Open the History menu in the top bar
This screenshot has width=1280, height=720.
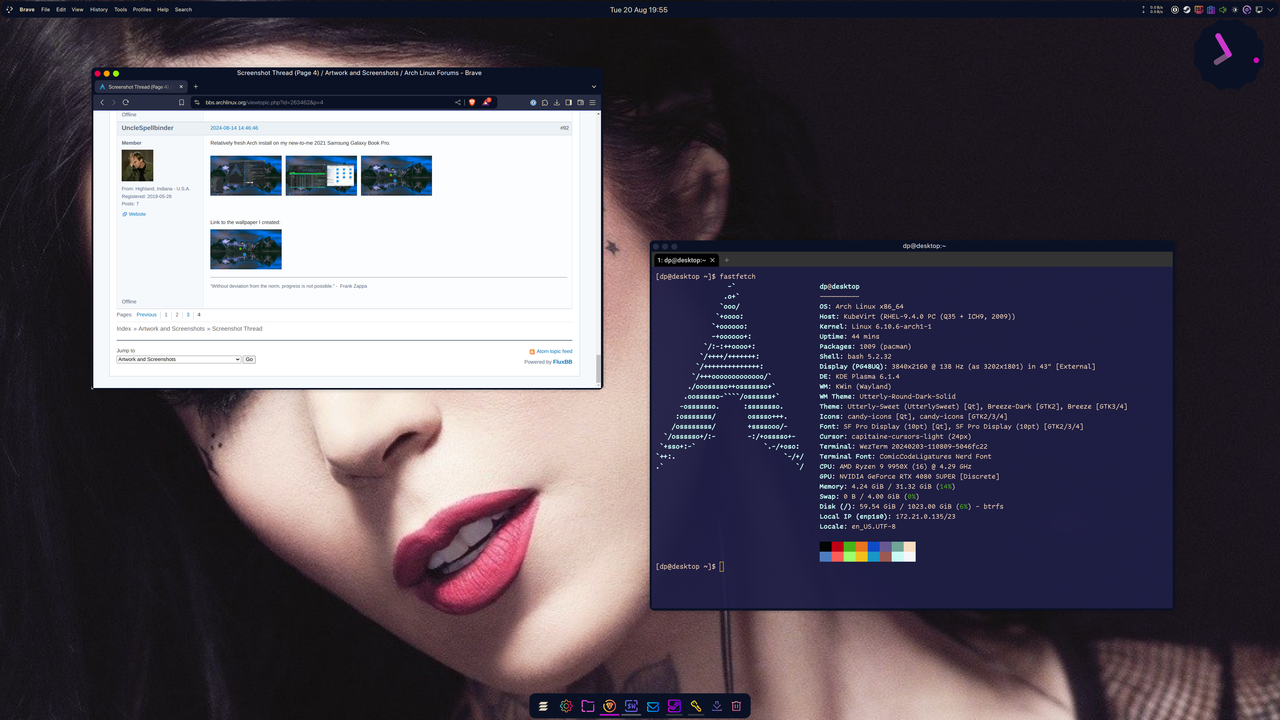tap(98, 9)
